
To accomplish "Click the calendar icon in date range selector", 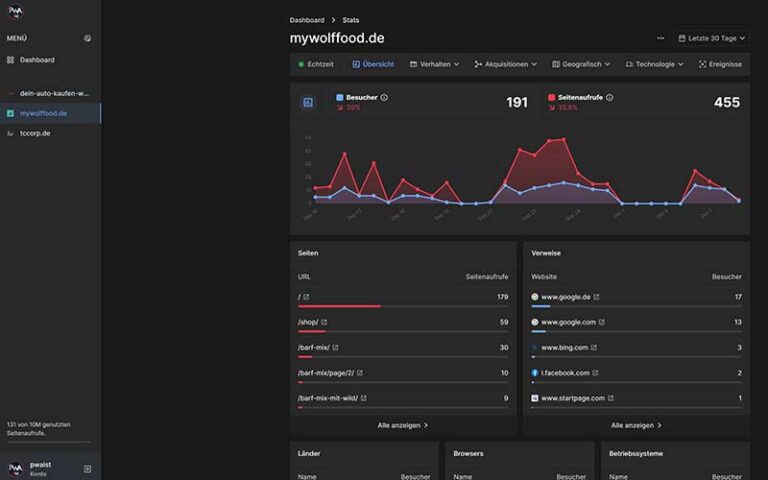I will (x=682, y=38).
